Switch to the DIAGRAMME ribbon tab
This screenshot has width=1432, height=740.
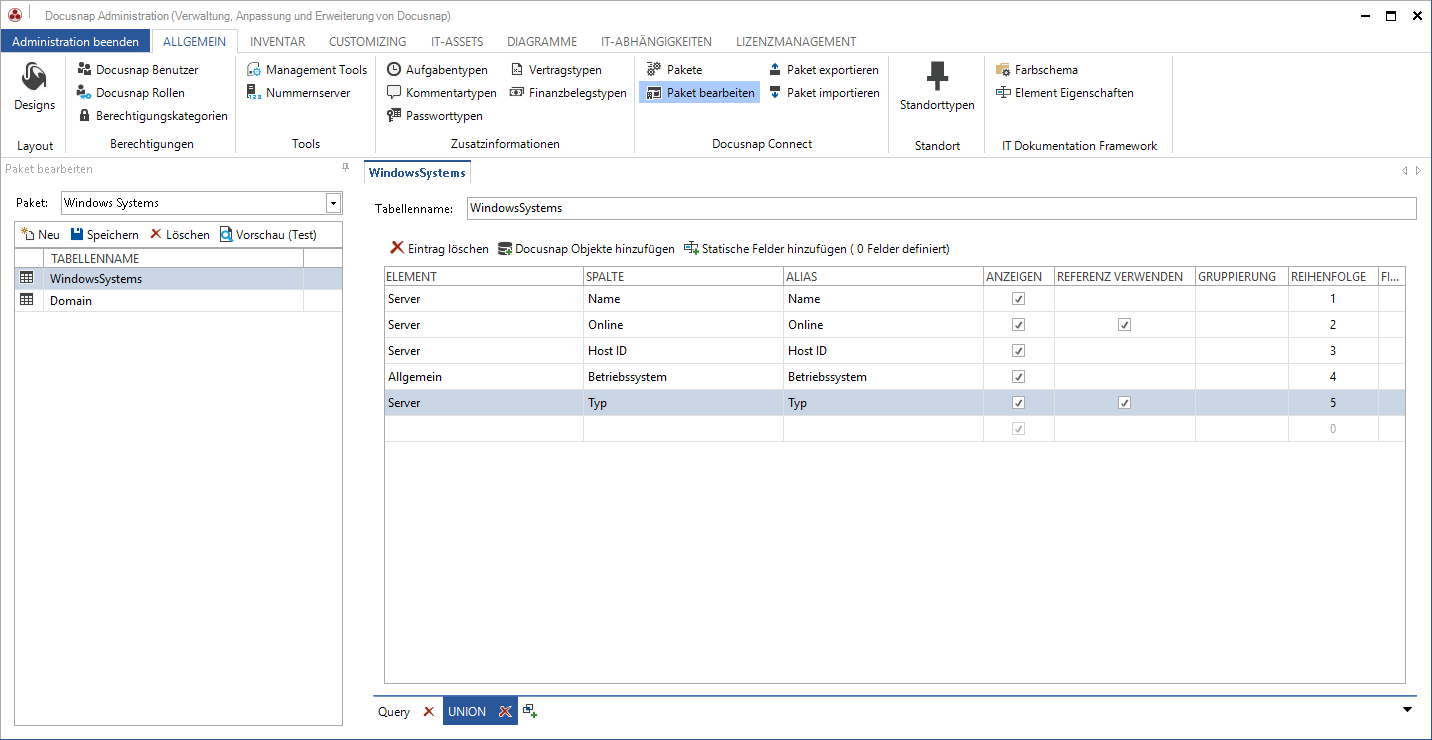(542, 42)
